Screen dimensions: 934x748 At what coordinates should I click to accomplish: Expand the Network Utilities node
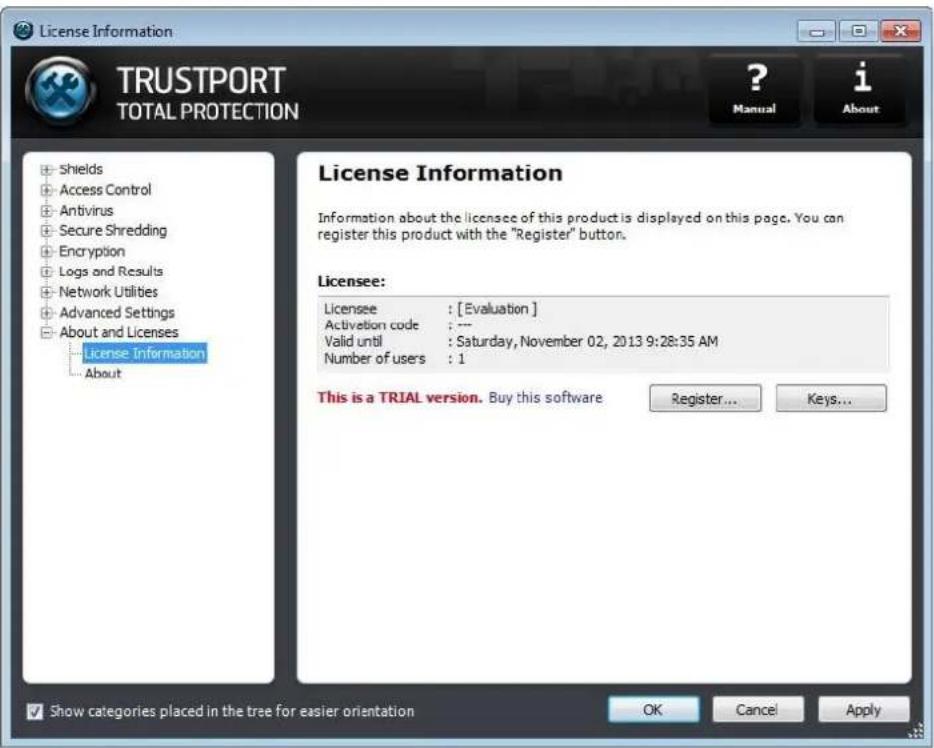pos(46,292)
